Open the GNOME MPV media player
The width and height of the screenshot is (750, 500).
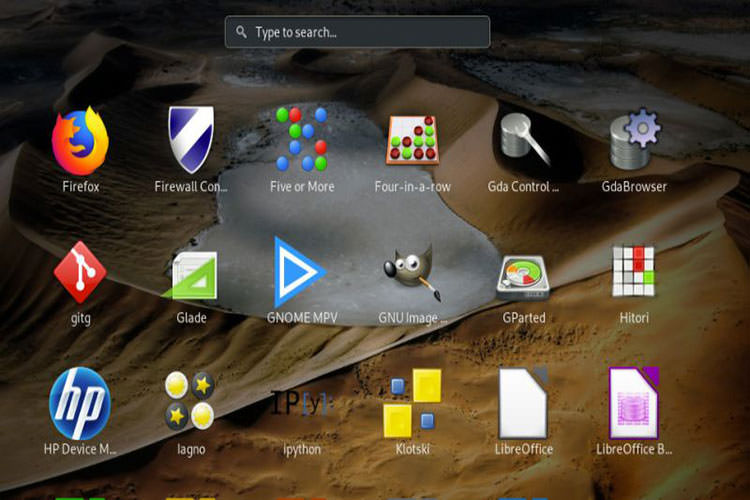[300, 272]
